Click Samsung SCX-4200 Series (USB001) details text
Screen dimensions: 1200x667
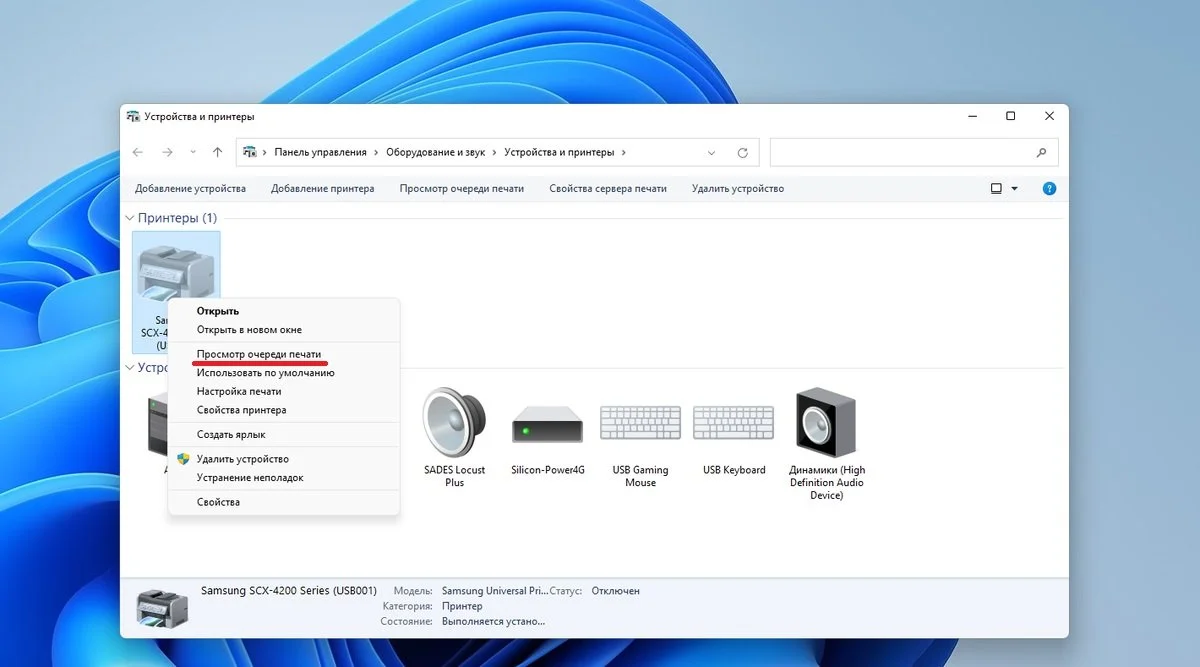[289, 591]
